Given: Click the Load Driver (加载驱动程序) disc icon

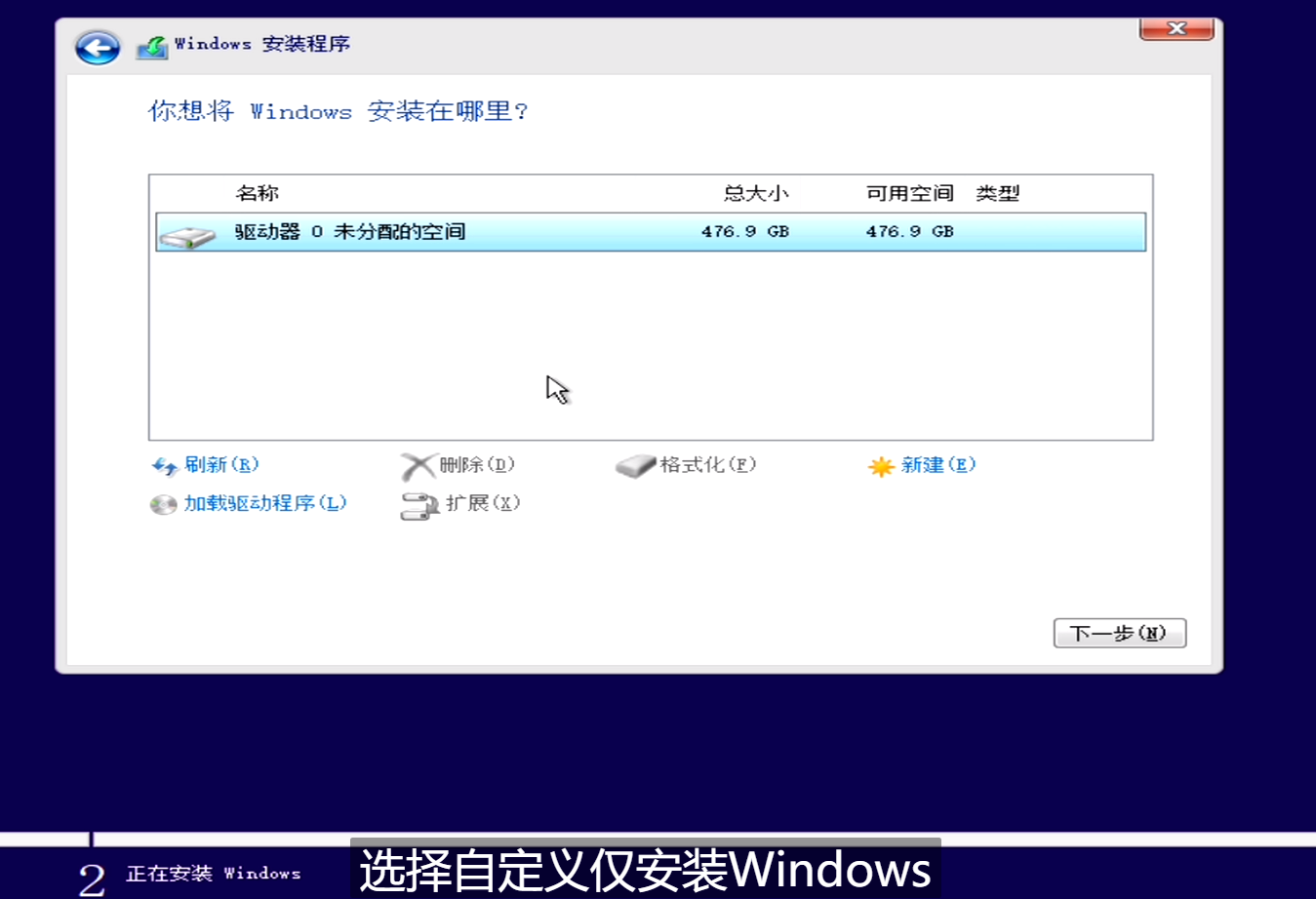Looking at the screenshot, I should point(162,504).
